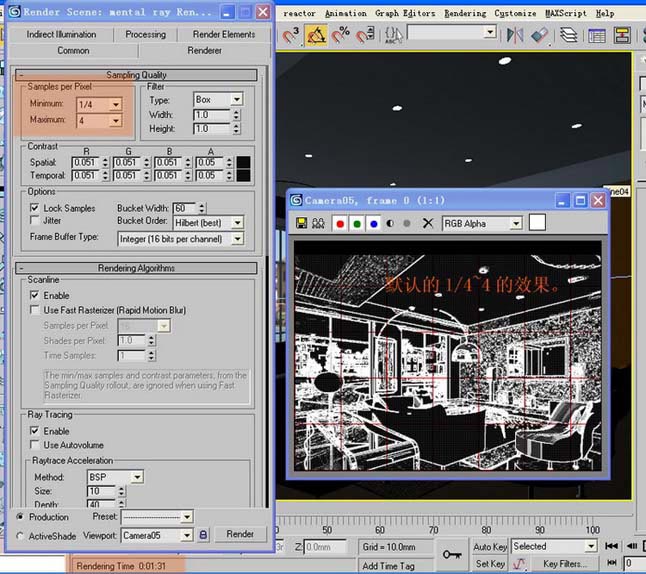
Task: Open Raytrace Method BSP dropdown
Action: pos(137,477)
